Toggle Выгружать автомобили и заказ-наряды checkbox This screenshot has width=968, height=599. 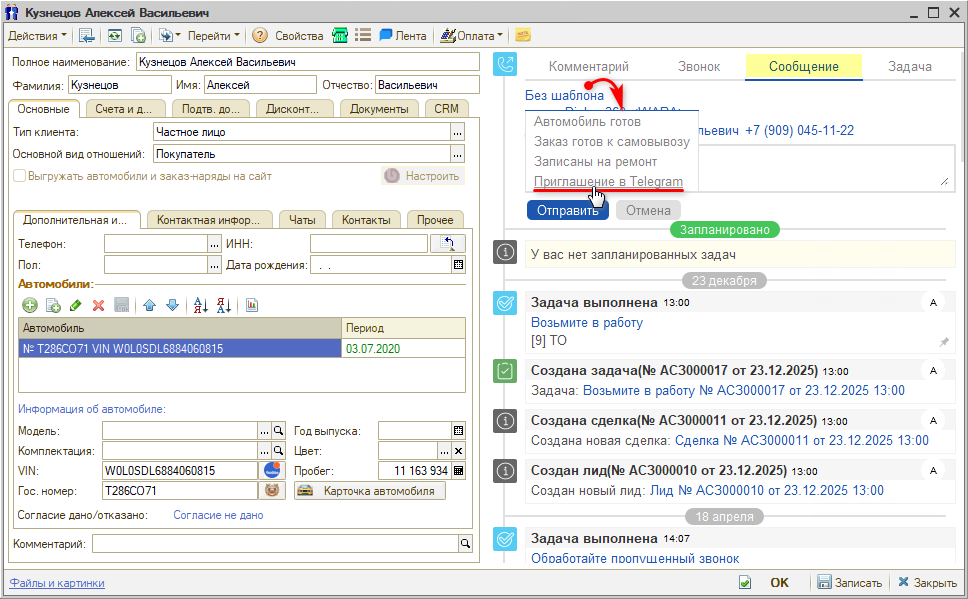(x=19, y=176)
